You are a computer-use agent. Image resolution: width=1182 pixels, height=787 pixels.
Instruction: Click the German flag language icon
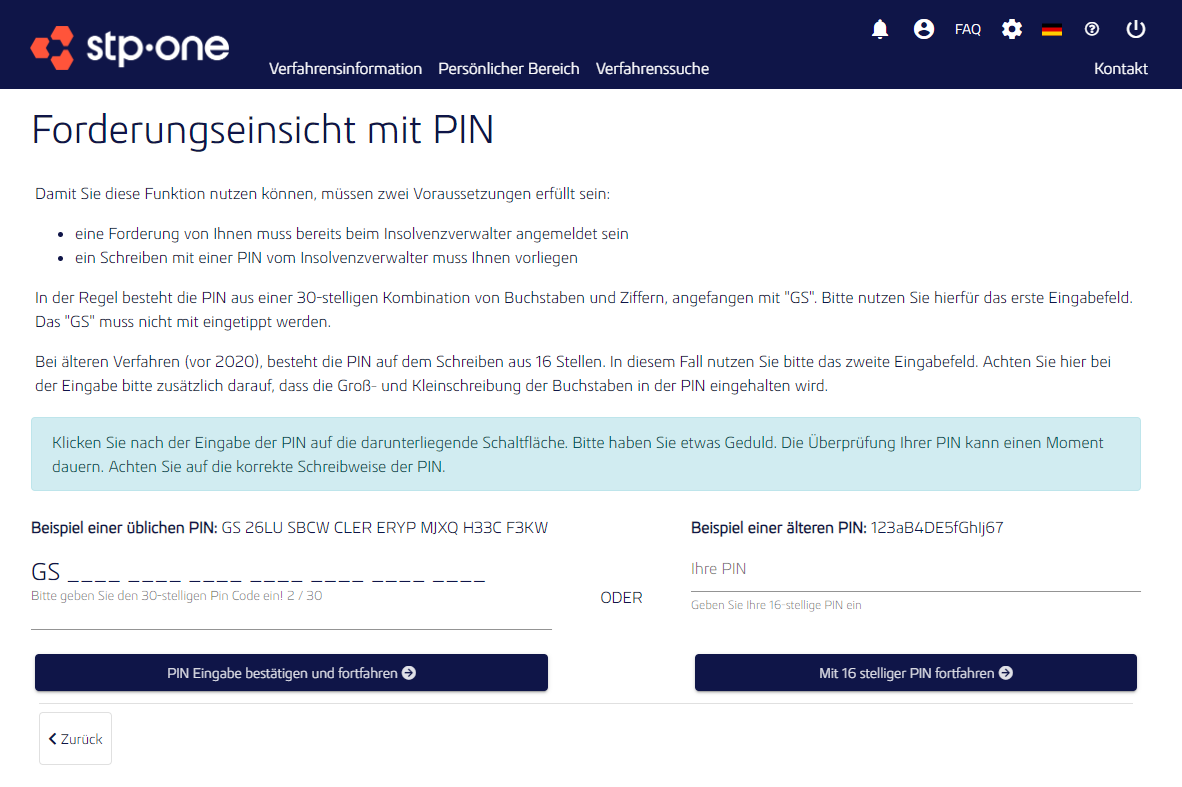point(1052,29)
